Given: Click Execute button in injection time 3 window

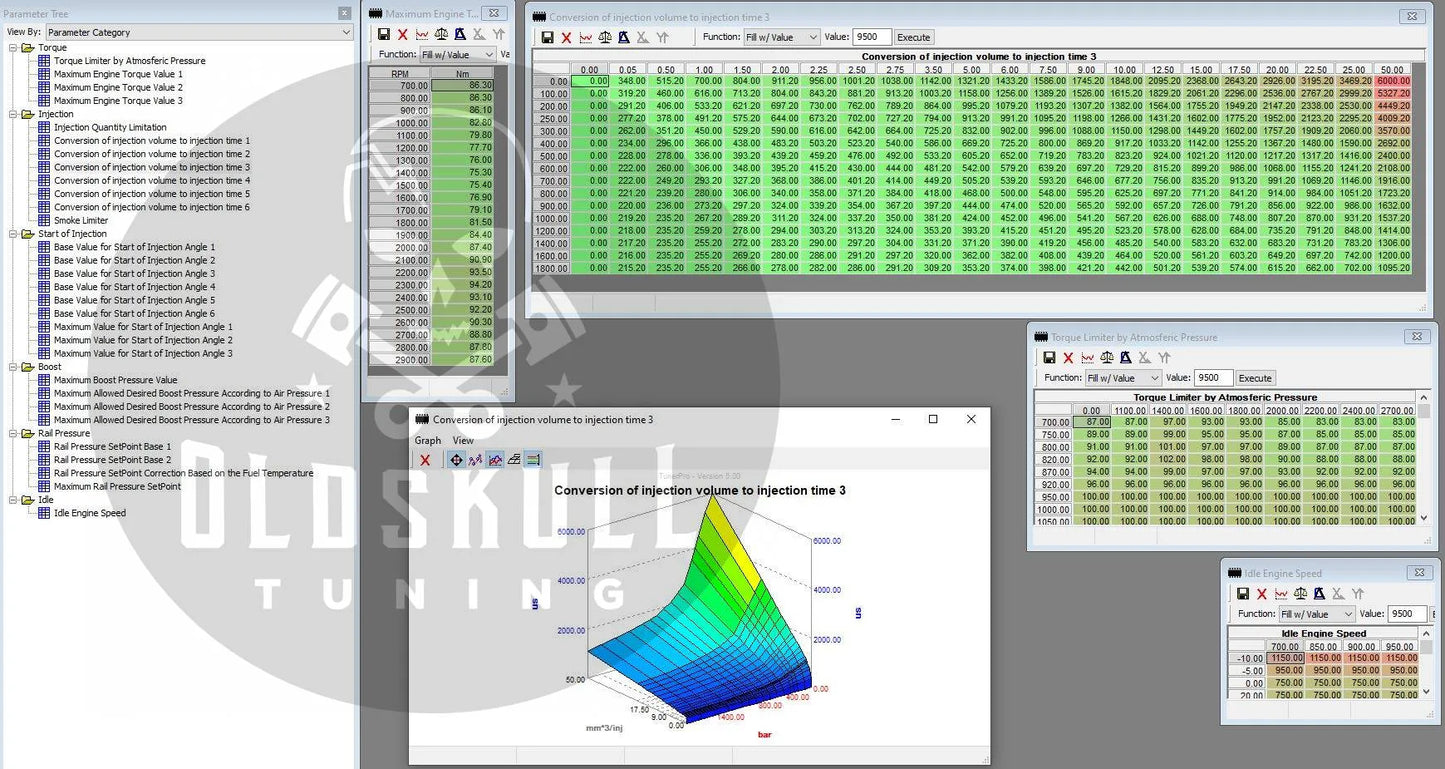Looking at the screenshot, I should tap(912, 38).
